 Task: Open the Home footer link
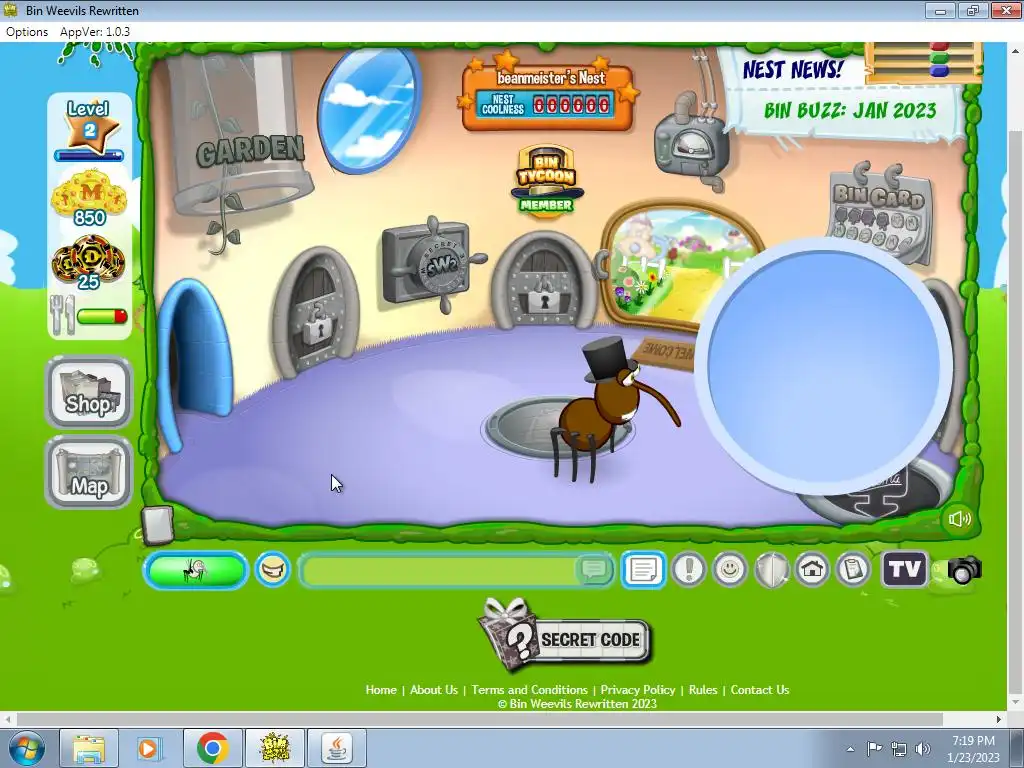381,690
